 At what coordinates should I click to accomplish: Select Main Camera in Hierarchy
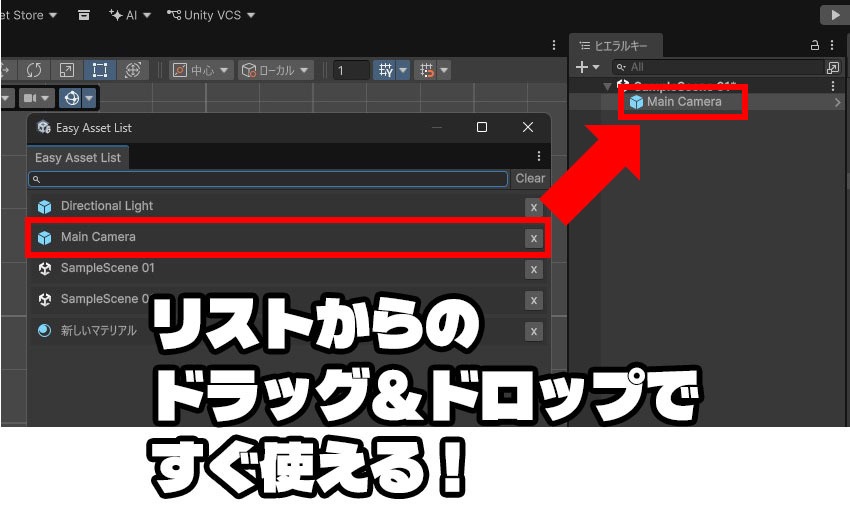(684, 102)
